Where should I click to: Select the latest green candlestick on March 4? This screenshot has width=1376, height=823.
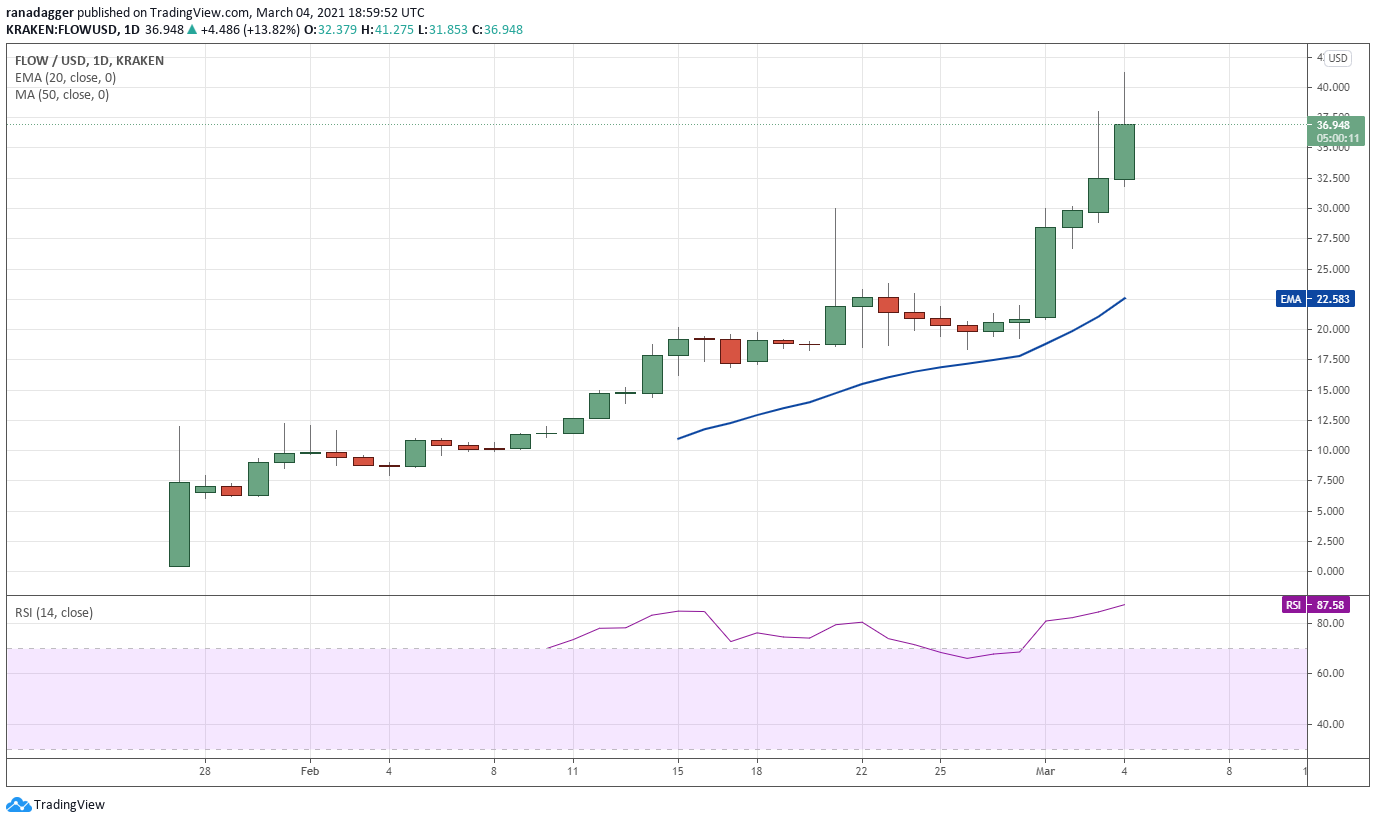[1124, 152]
